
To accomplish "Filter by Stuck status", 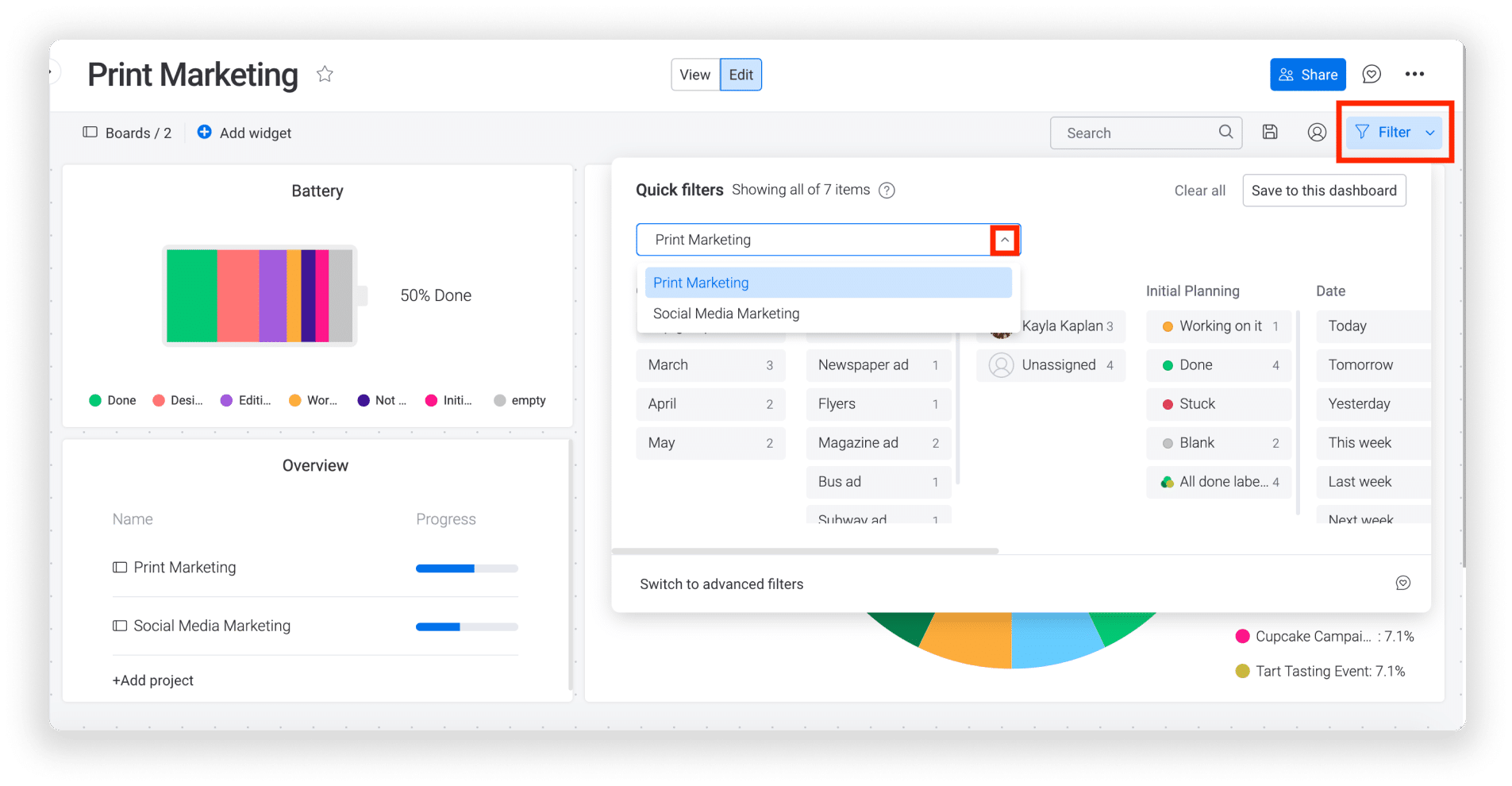I will 1219,404.
